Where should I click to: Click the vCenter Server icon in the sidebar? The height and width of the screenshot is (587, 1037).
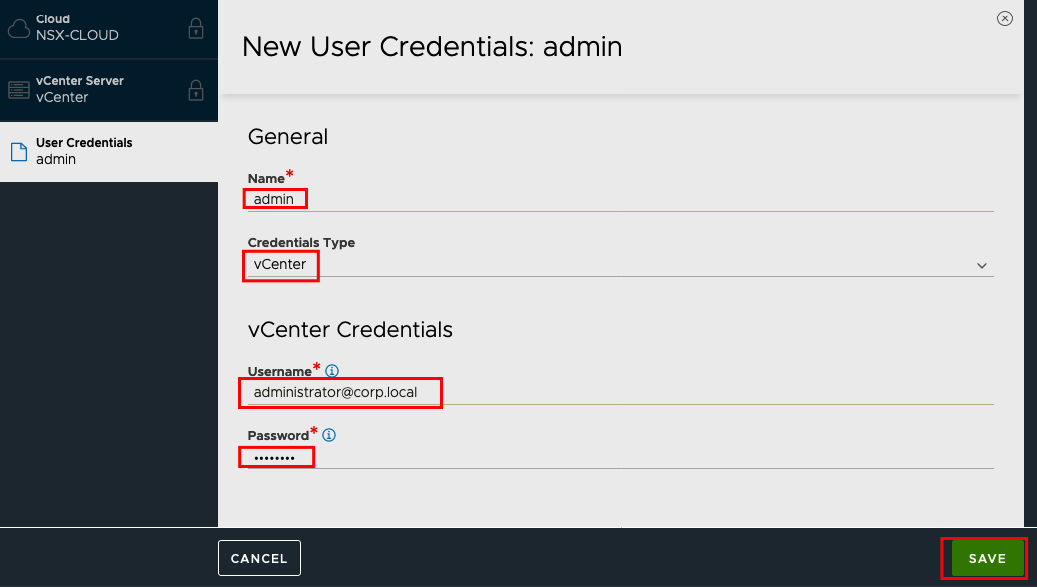[x=19, y=90]
